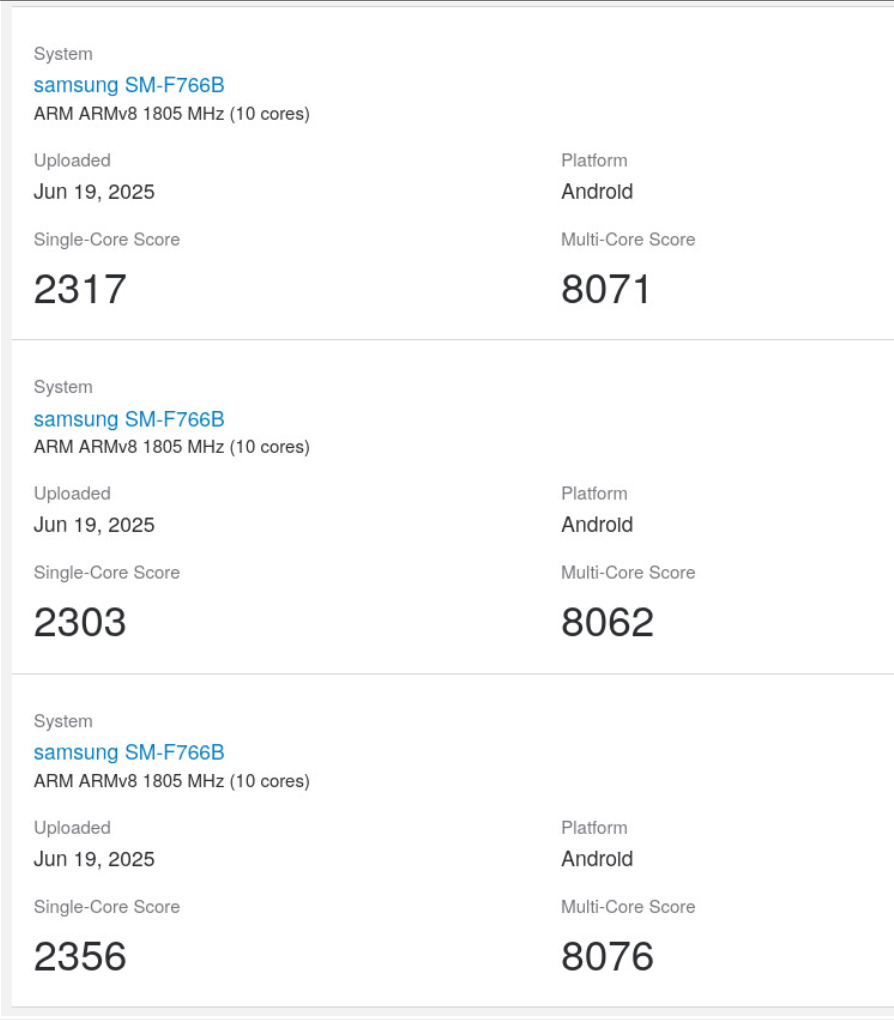Open the samsung SM-F766B link scoring 2317
The image size is (894, 1020).
[129, 85]
